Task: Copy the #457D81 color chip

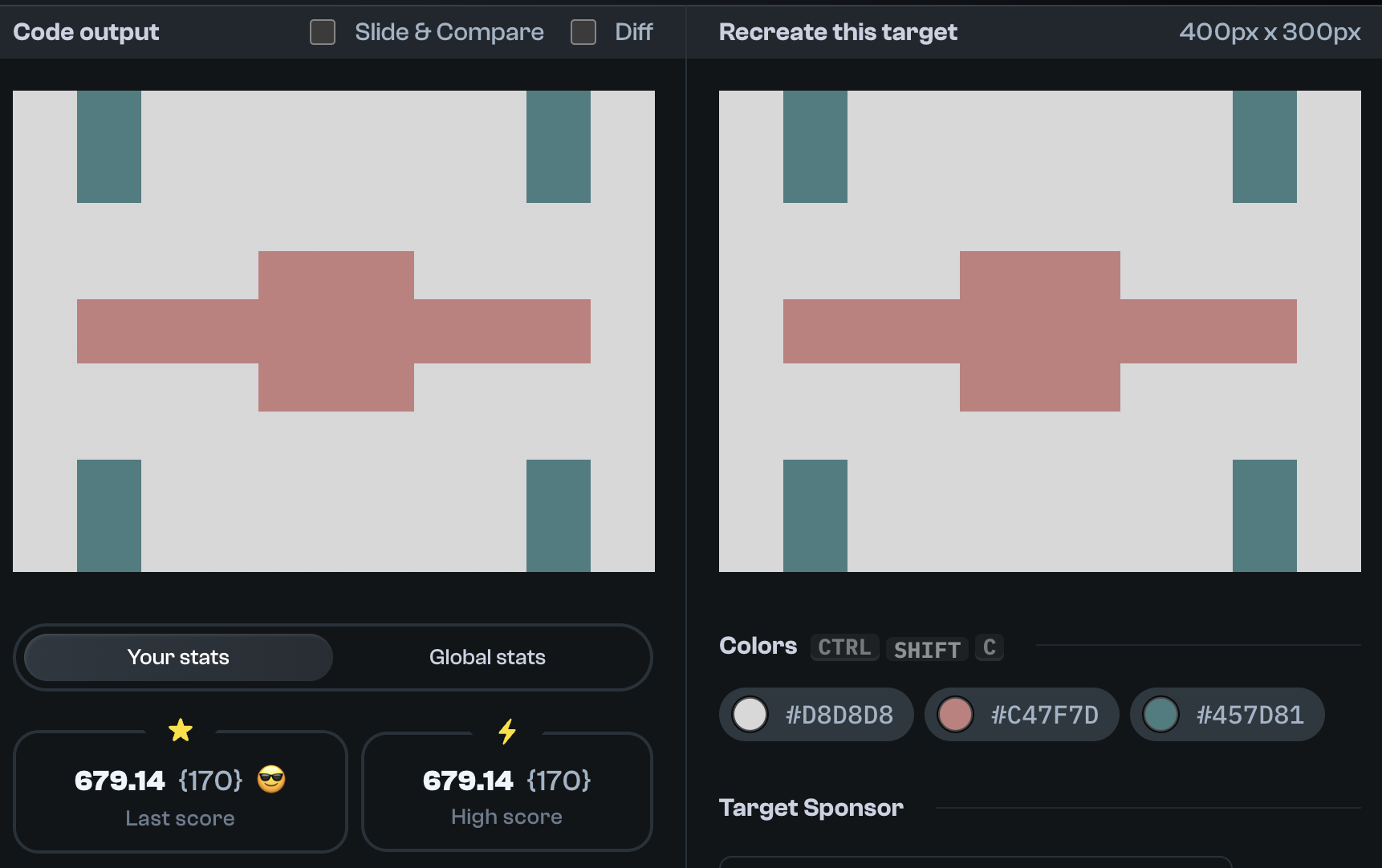Action: [1227, 714]
